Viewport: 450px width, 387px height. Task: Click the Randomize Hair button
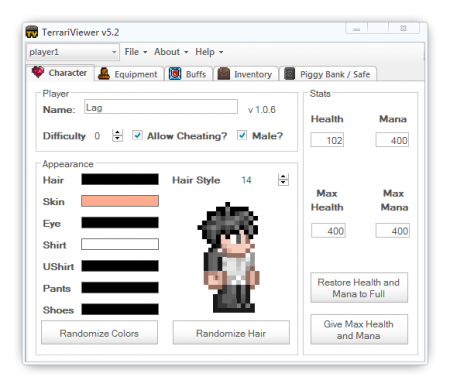coord(231,333)
